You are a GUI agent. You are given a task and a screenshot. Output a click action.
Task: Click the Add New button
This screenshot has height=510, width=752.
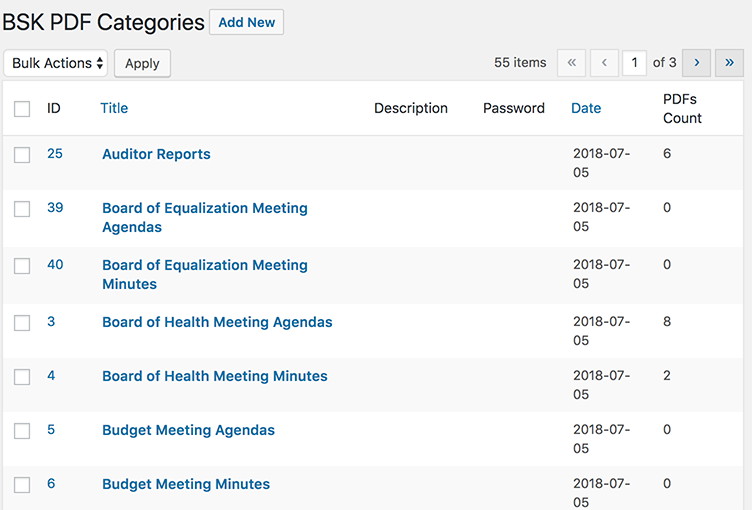(x=246, y=23)
